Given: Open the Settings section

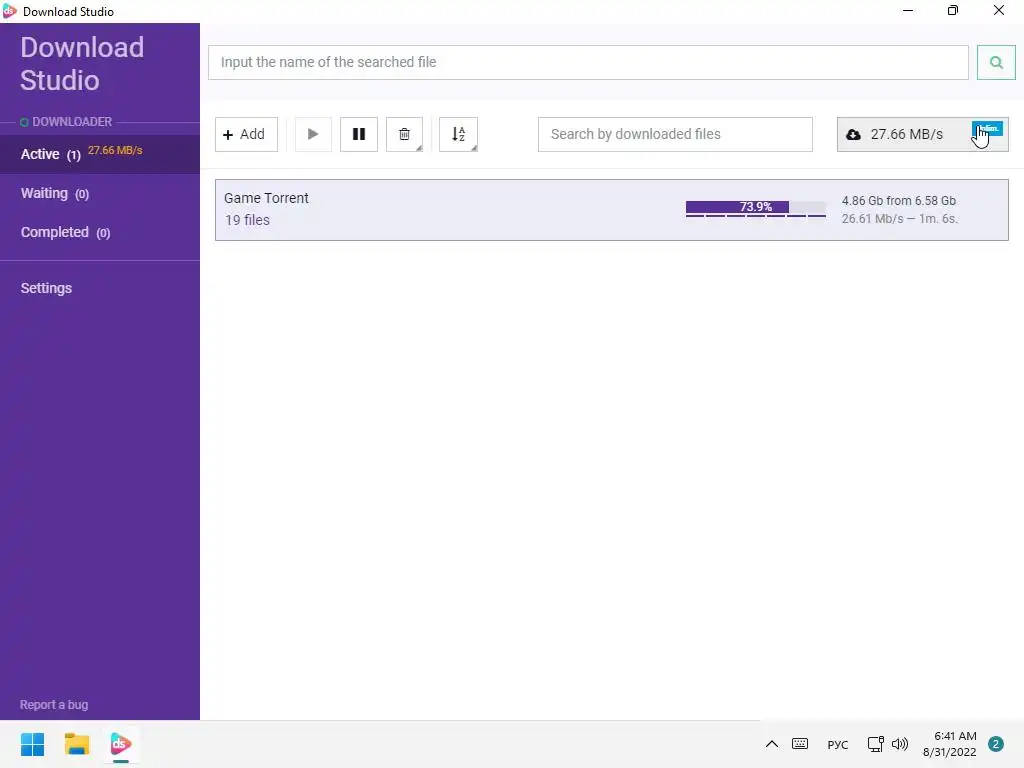Looking at the screenshot, I should [x=46, y=288].
